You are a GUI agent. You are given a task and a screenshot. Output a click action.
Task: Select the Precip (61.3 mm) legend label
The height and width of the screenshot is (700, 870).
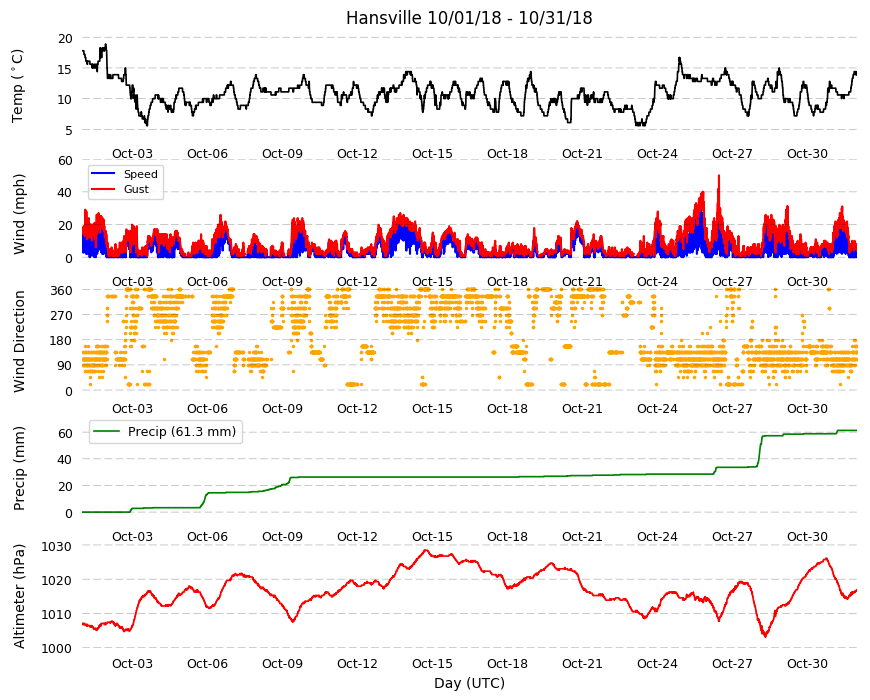point(182,432)
